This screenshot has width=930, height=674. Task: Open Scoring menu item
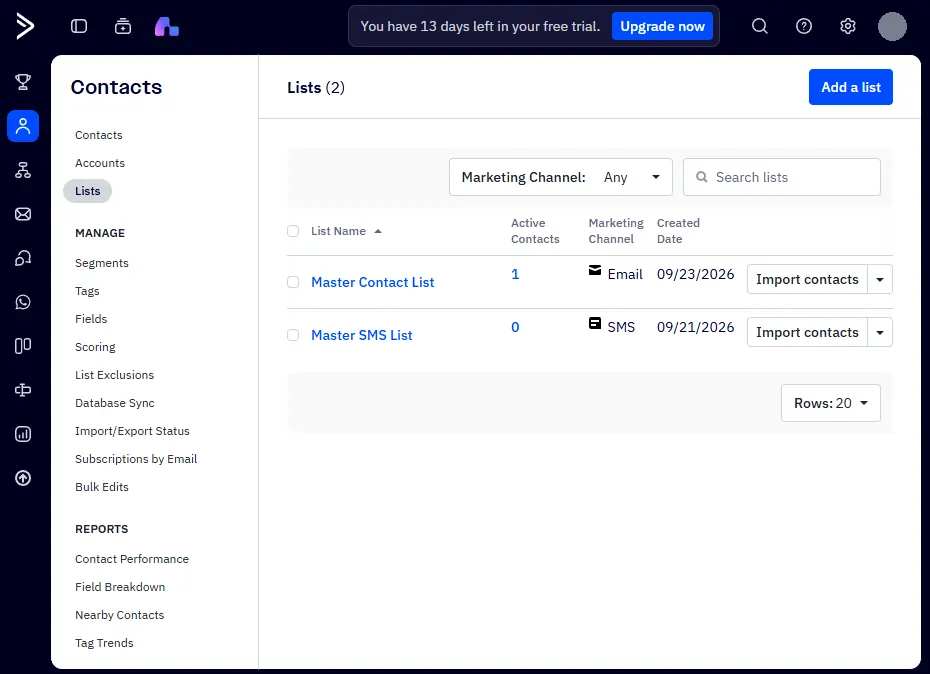(x=95, y=347)
